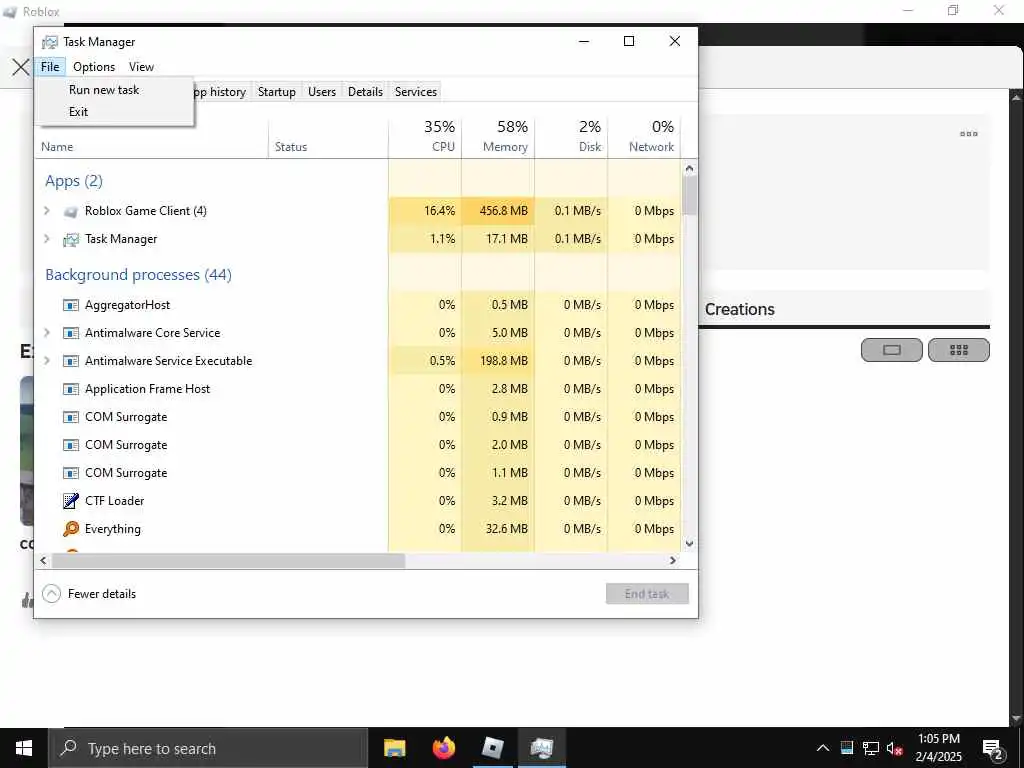The height and width of the screenshot is (768, 1024).
Task: Click the Application Frame Host icon
Action: click(x=71, y=389)
